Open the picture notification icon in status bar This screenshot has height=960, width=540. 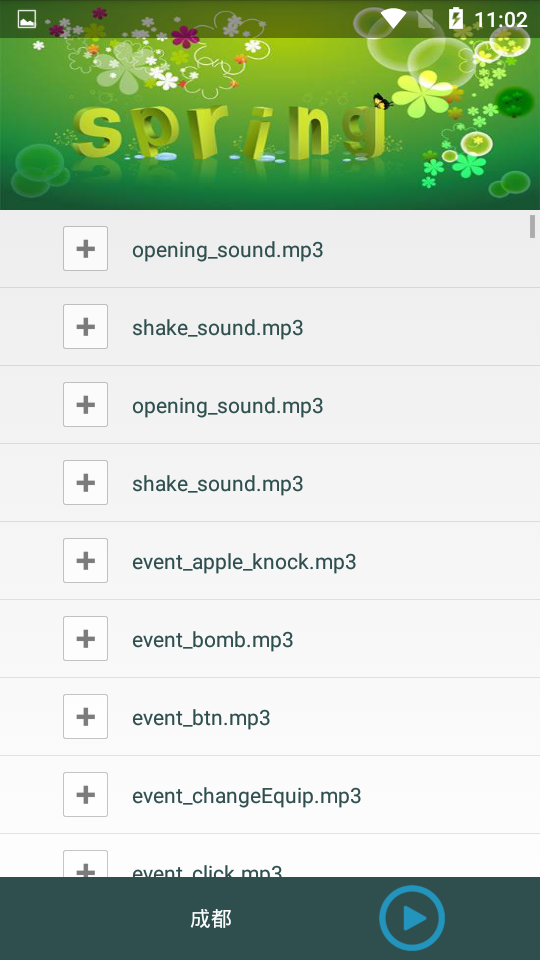tap(27, 20)
